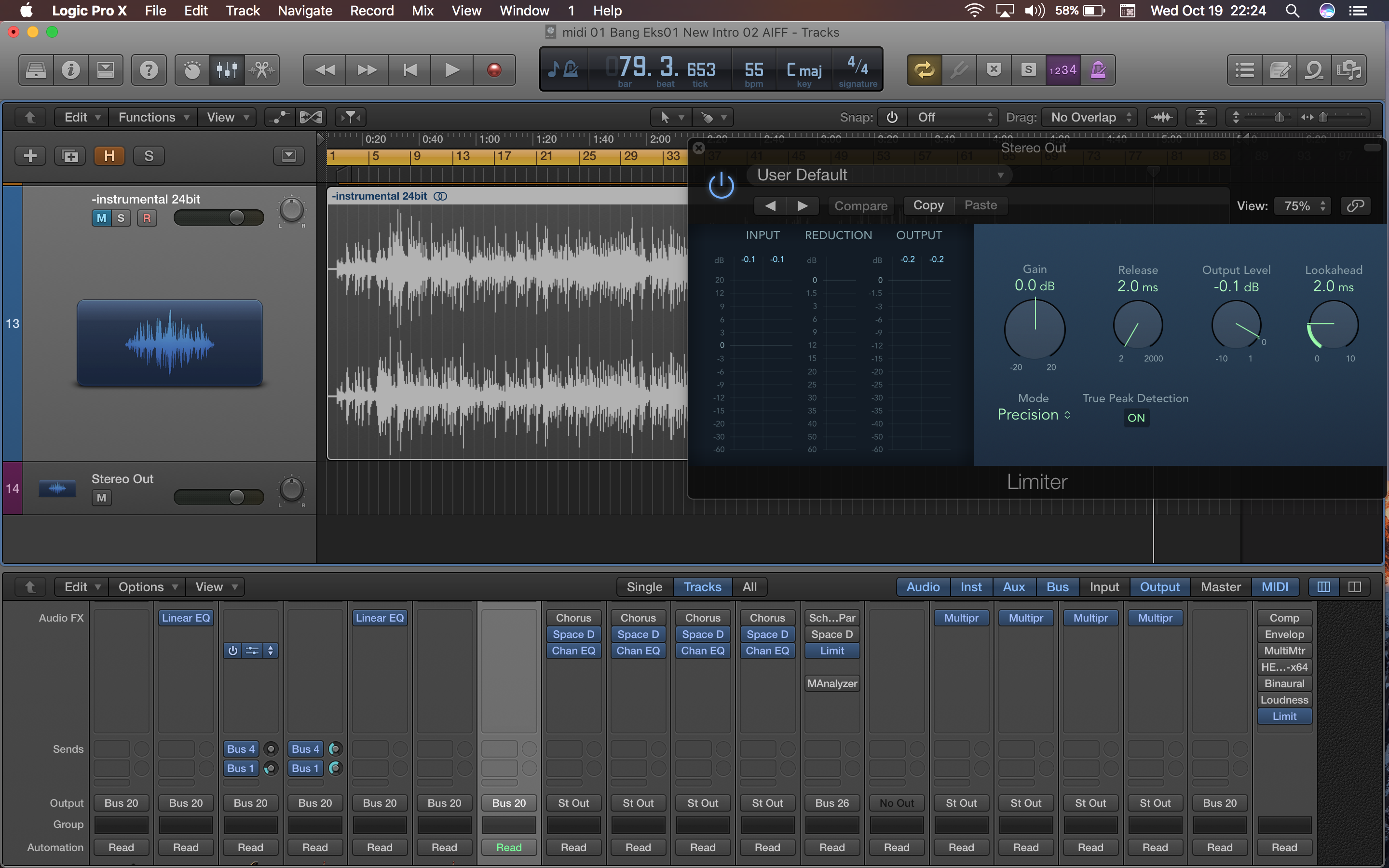
Task: Open the Loop Browser icon
Action: tap(1314, 70)
